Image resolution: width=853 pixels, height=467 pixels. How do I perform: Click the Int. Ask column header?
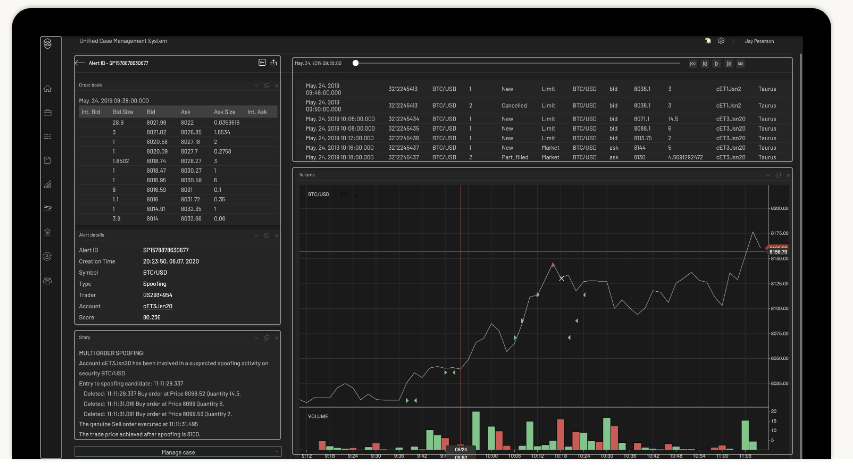point(257,112)
